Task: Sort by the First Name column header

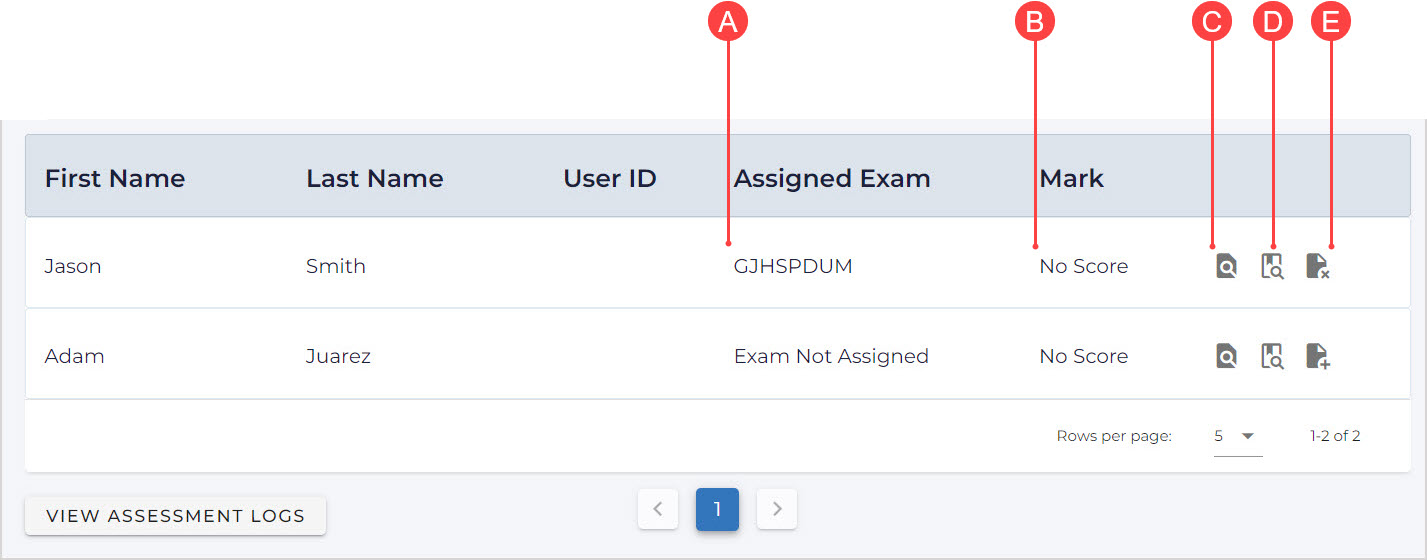Action: (x=115, y=179)
